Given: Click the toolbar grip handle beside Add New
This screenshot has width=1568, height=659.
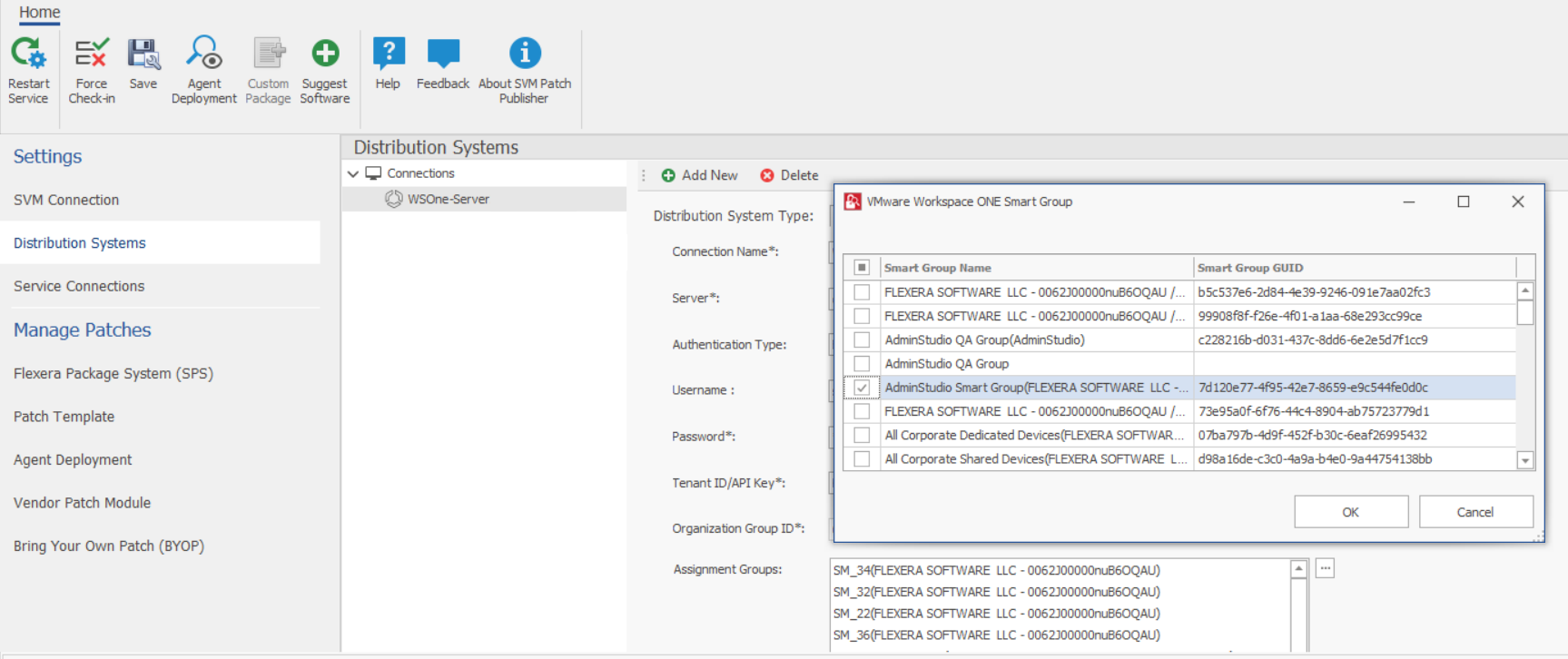Looking at the screenshot, I should tap(644, 175).
